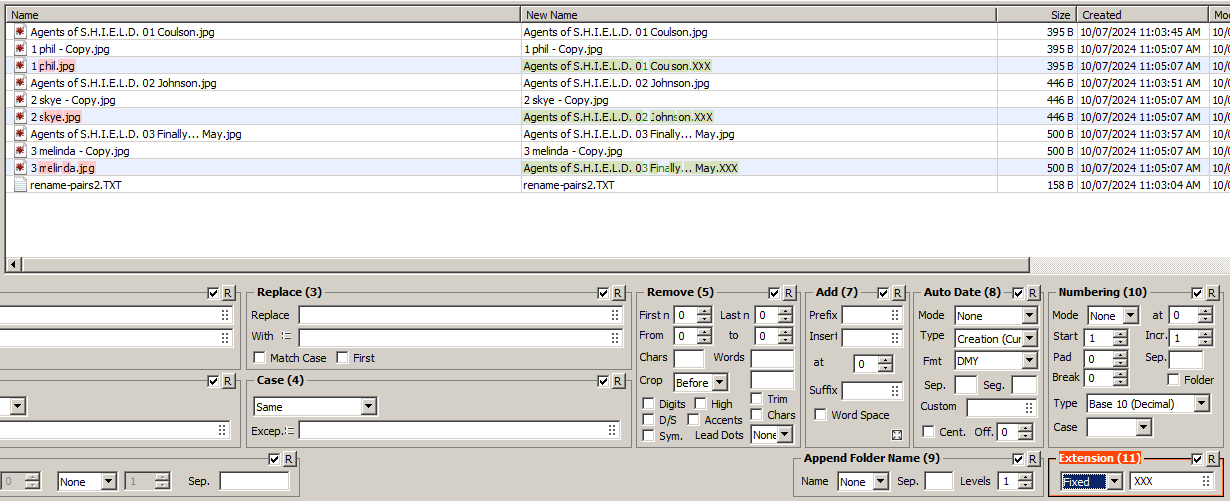Tick the Digits checkbox in Remove
This screenshot has width=1230, height=501.
tap(648, 404)
